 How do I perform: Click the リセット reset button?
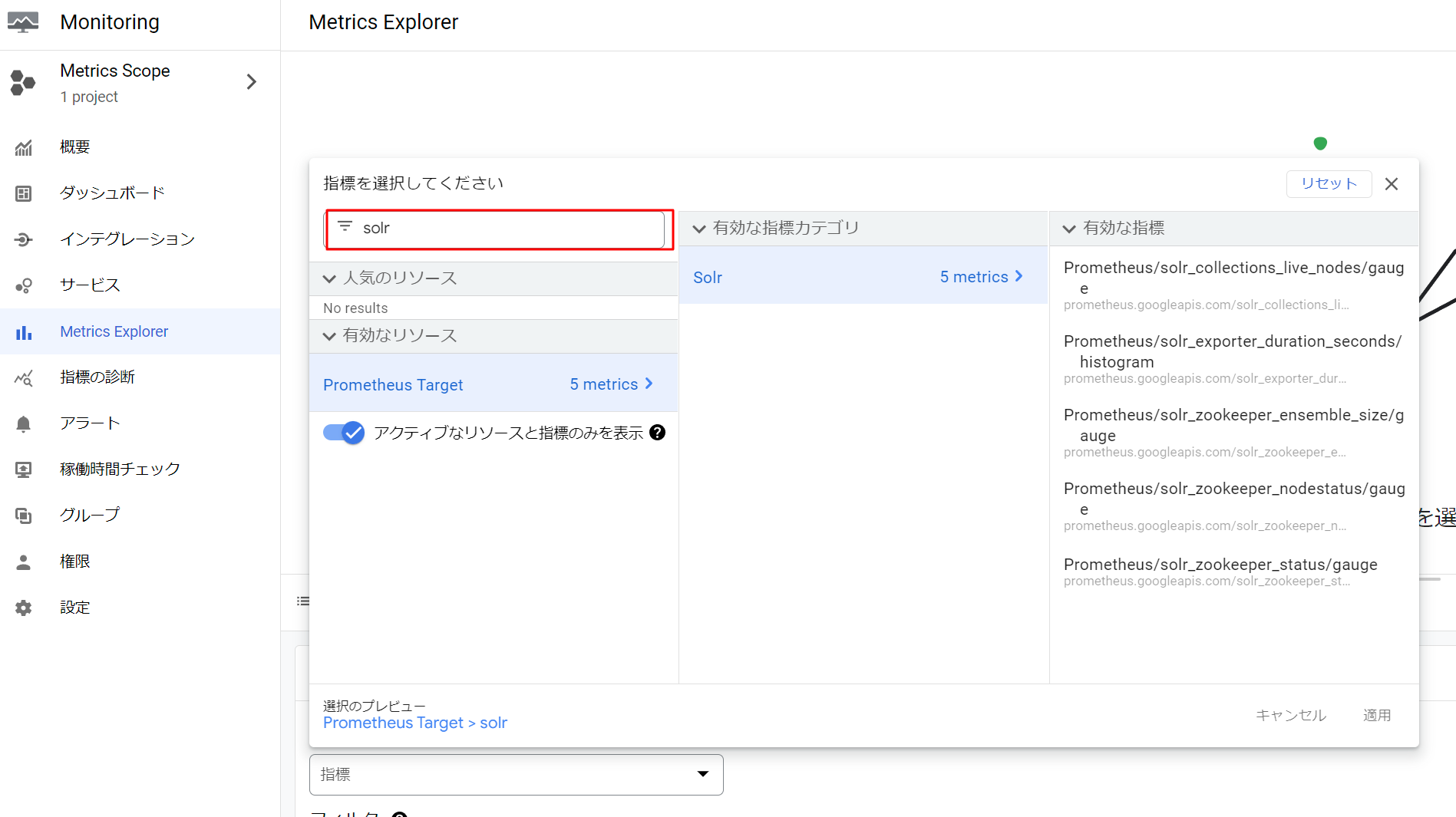point(1329,183)
